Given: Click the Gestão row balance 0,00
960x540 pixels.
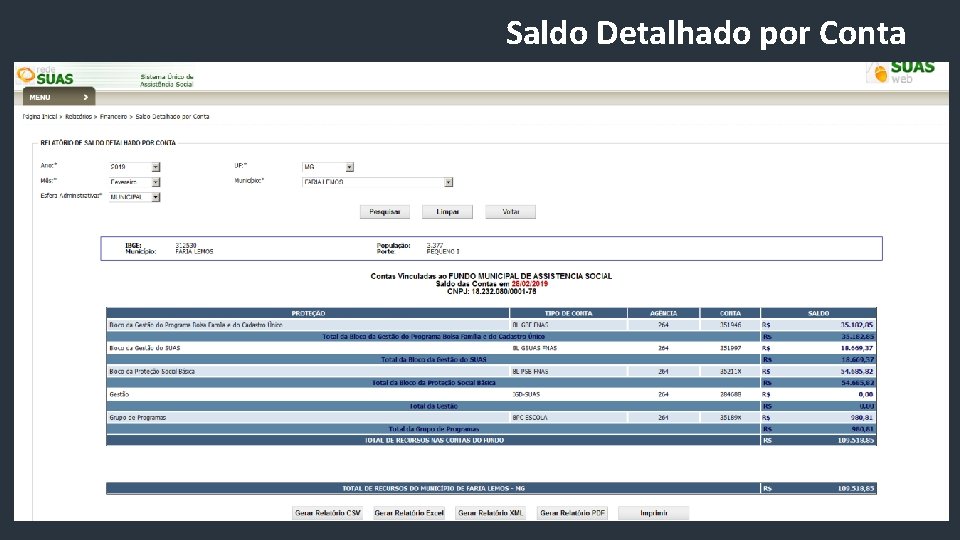Looking at the screenshot, I should coord(866,395).
